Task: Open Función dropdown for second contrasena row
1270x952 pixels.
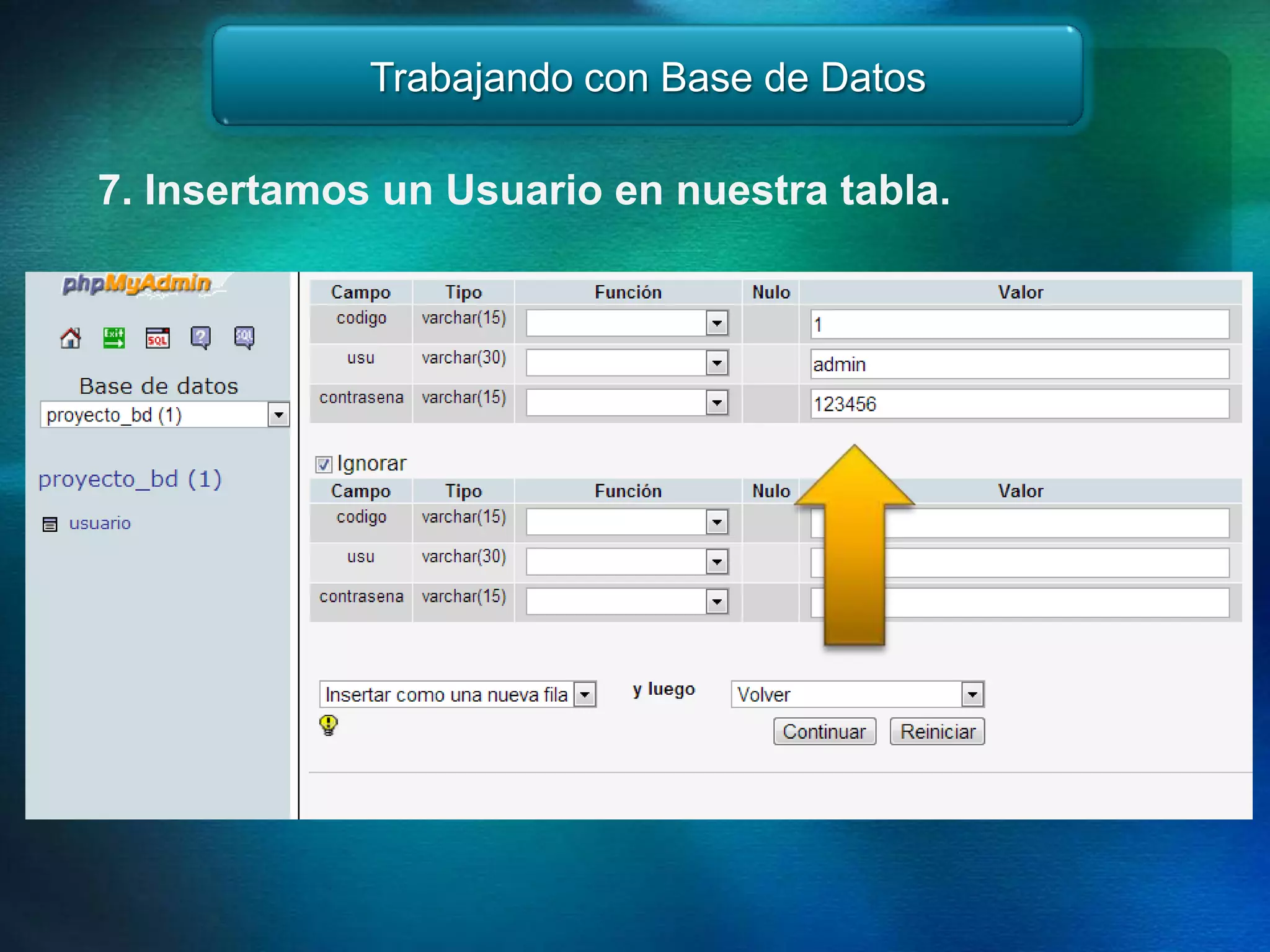Action: (627, 601)
